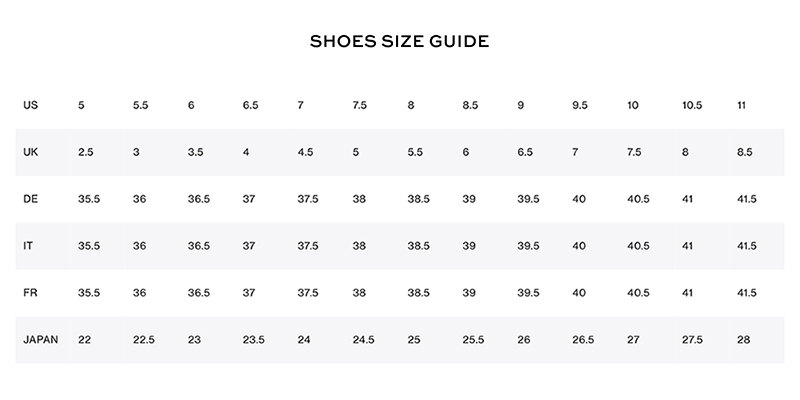Select DE size 38.5 cell
This screenshot has width=800, height=400.
click(x=418, y=199)
